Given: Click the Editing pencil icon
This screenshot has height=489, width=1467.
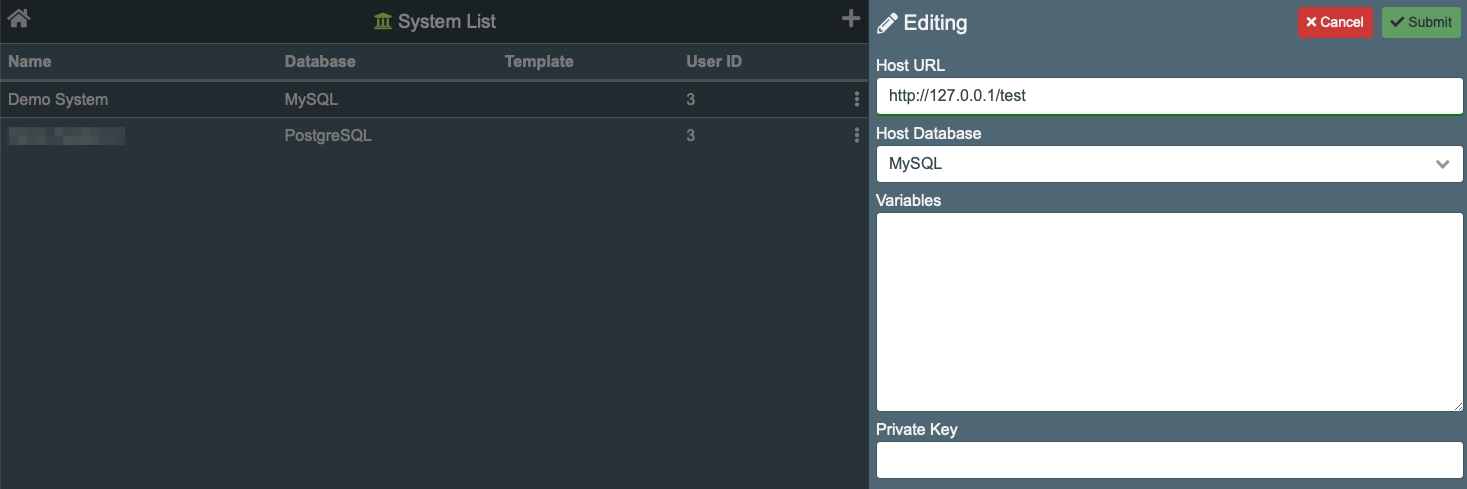Looking at the screenshot, I should (x=887, y=23).
